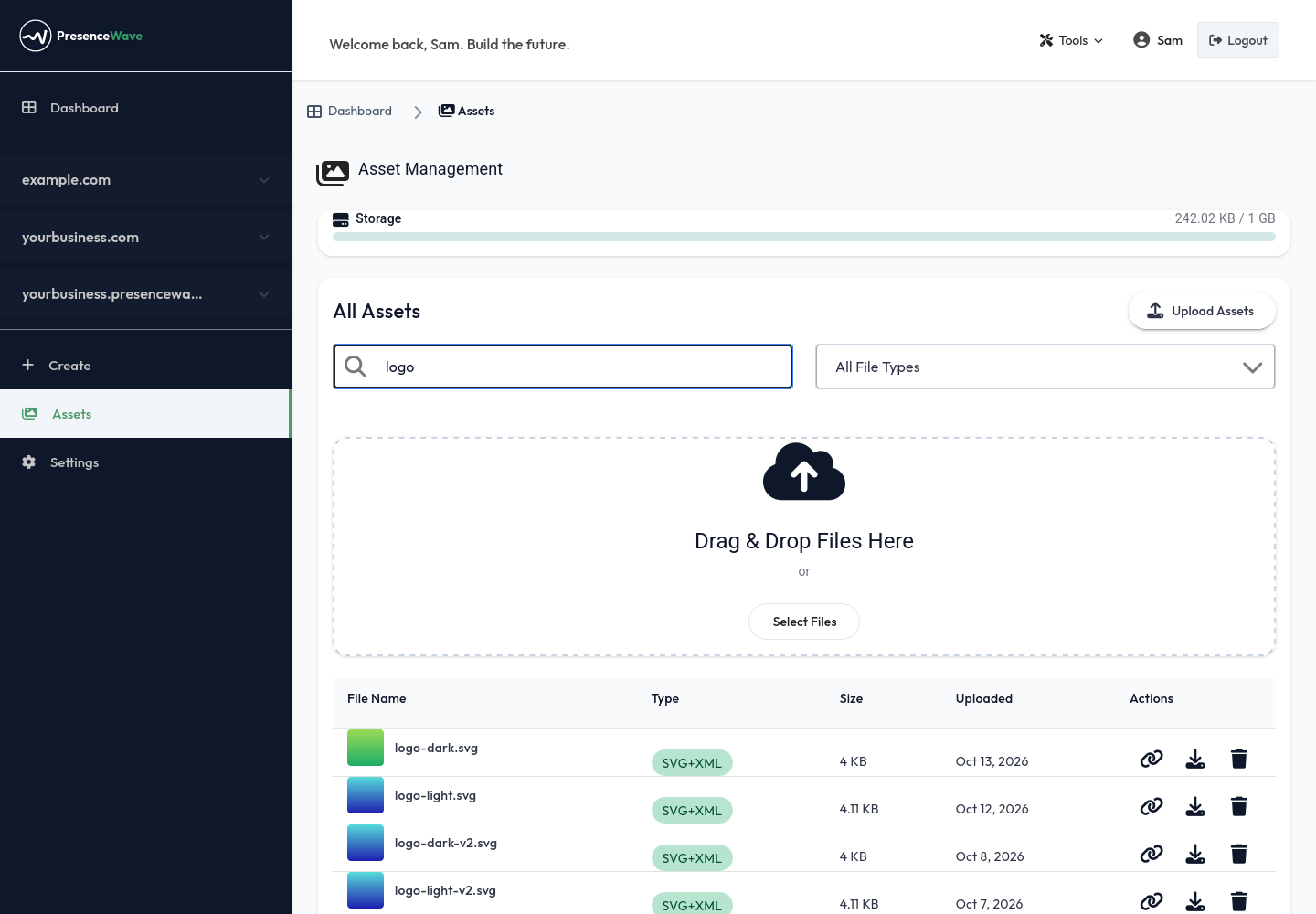
Task: Expand the yourbusiness.presencewa... site menu
Action: click(146, 294)
